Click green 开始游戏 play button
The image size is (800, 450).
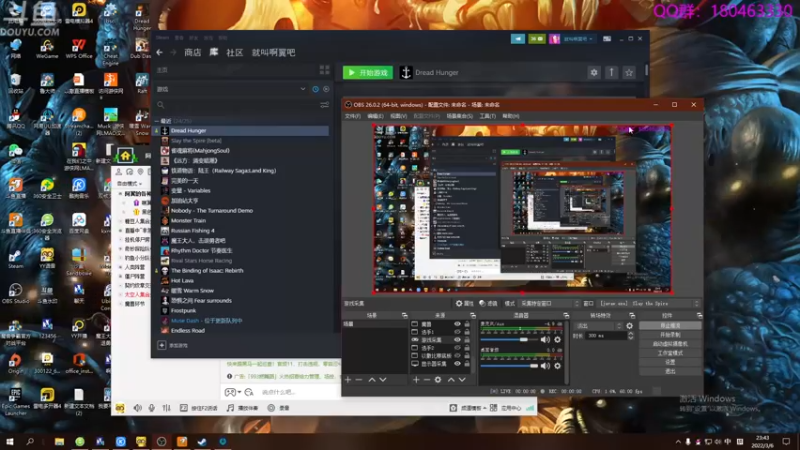(x=368, y=72)
